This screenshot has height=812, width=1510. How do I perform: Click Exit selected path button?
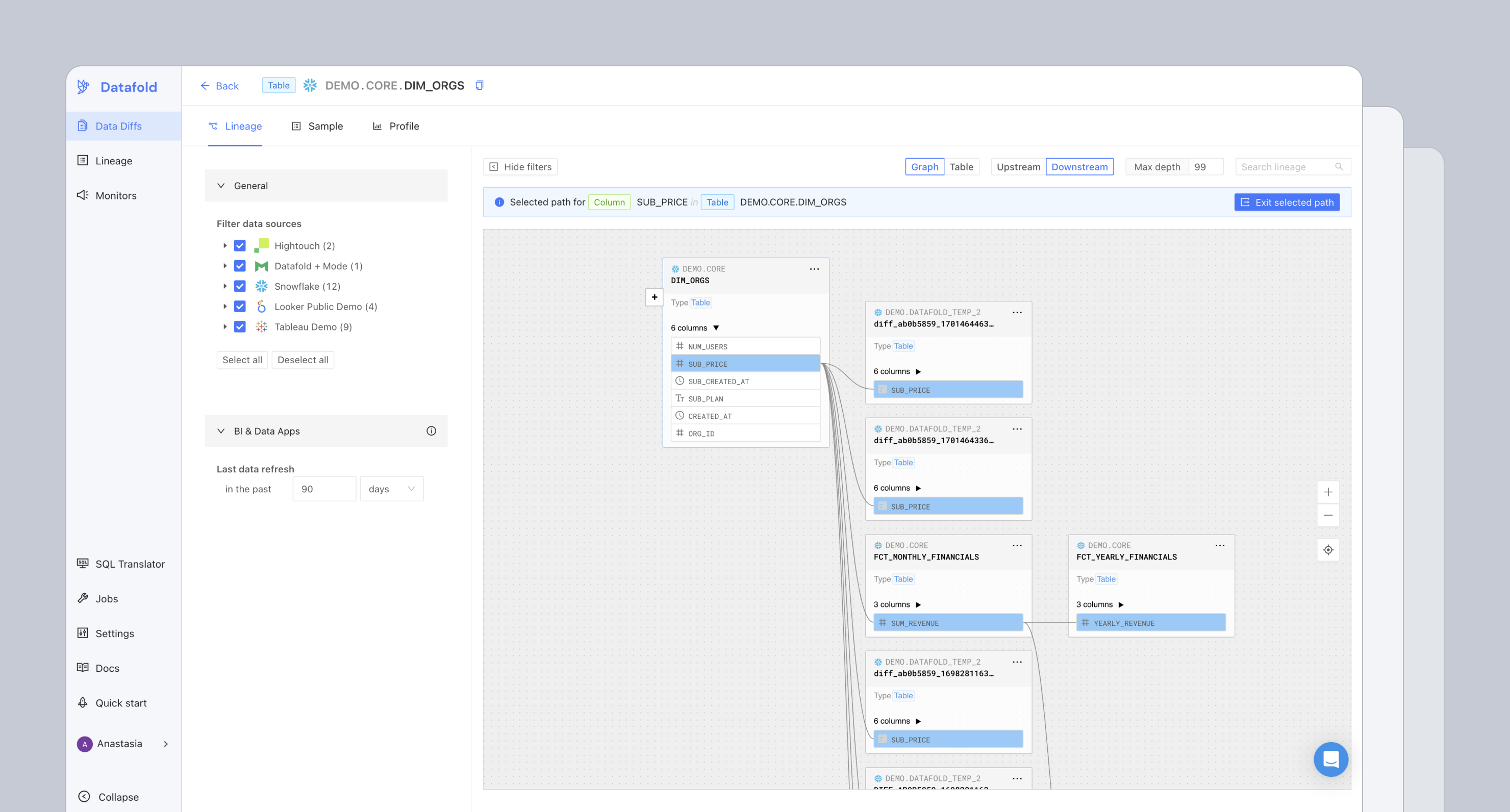[x=1287, y=202]
